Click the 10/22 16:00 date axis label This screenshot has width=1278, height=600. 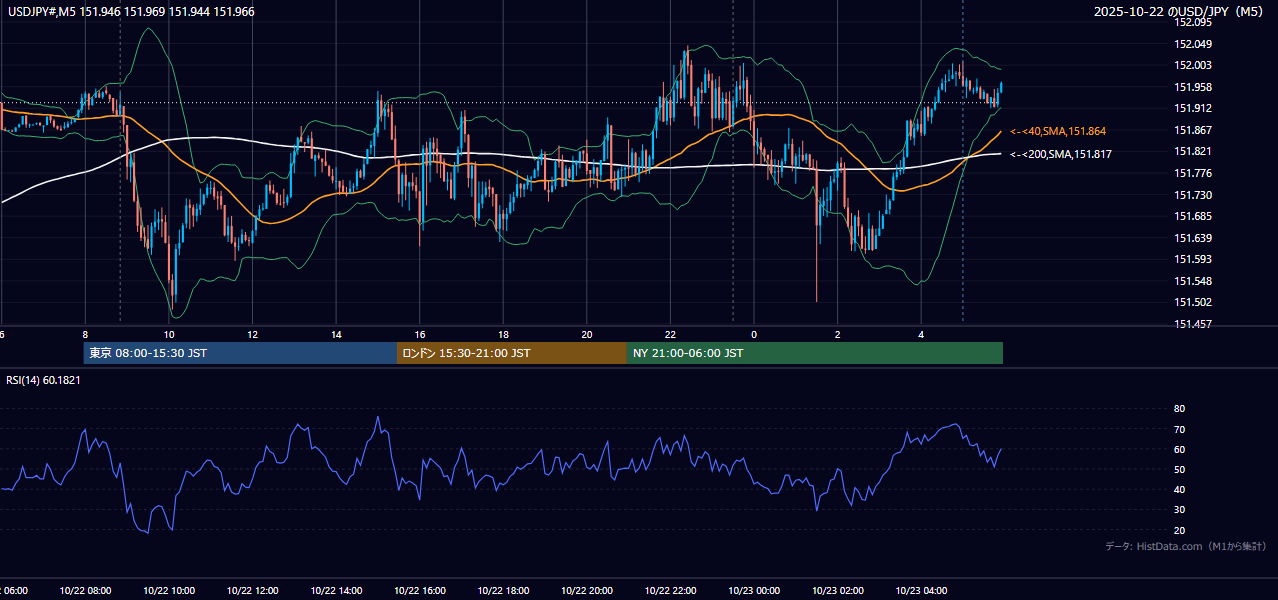420,591
